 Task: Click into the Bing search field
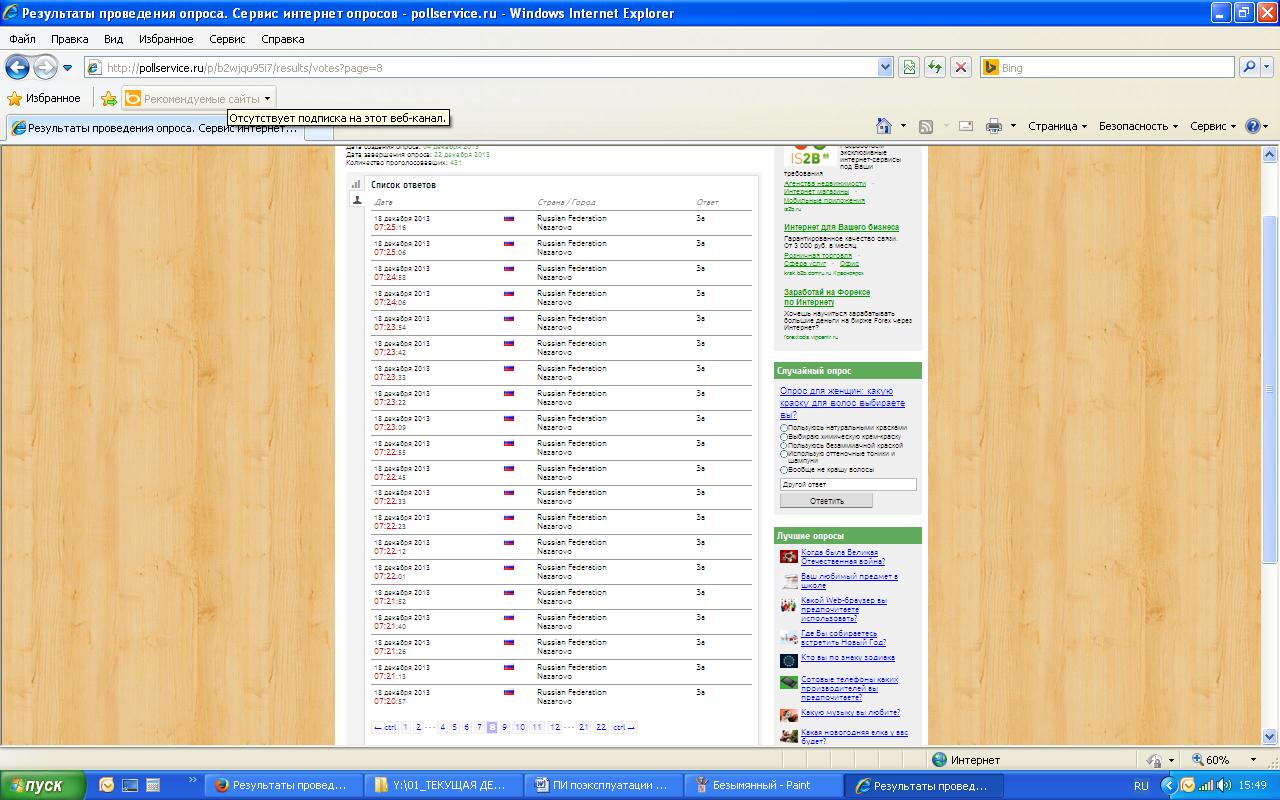click(x=1106, y=67)
